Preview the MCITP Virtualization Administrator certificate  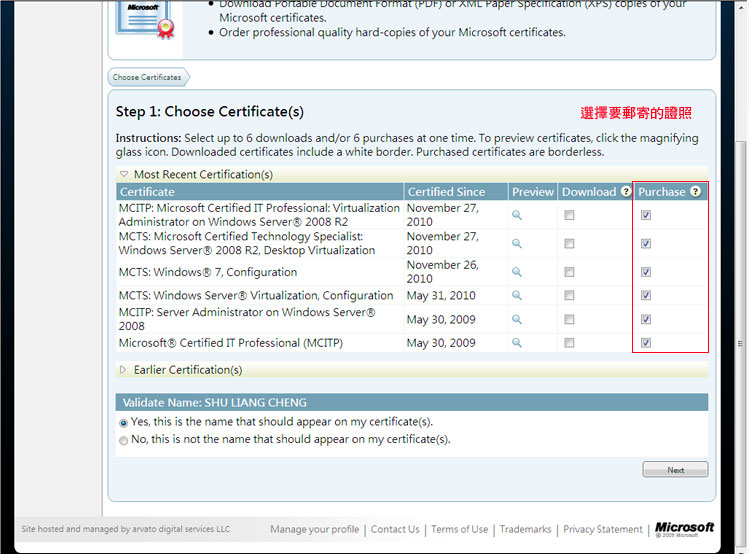517,215
